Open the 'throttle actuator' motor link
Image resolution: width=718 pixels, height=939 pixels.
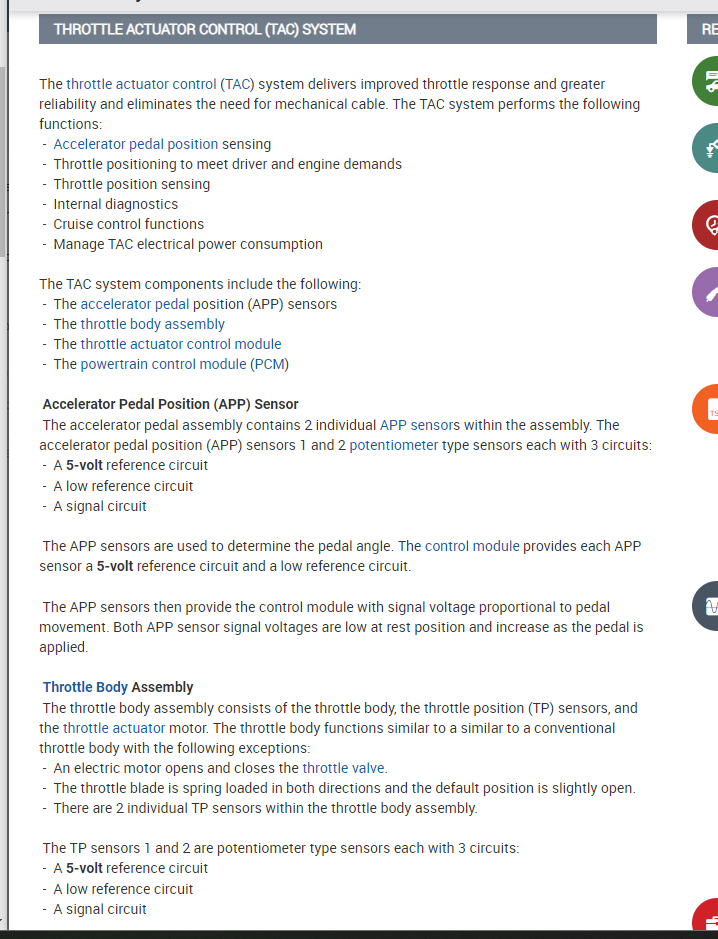[x=114, y=728]
